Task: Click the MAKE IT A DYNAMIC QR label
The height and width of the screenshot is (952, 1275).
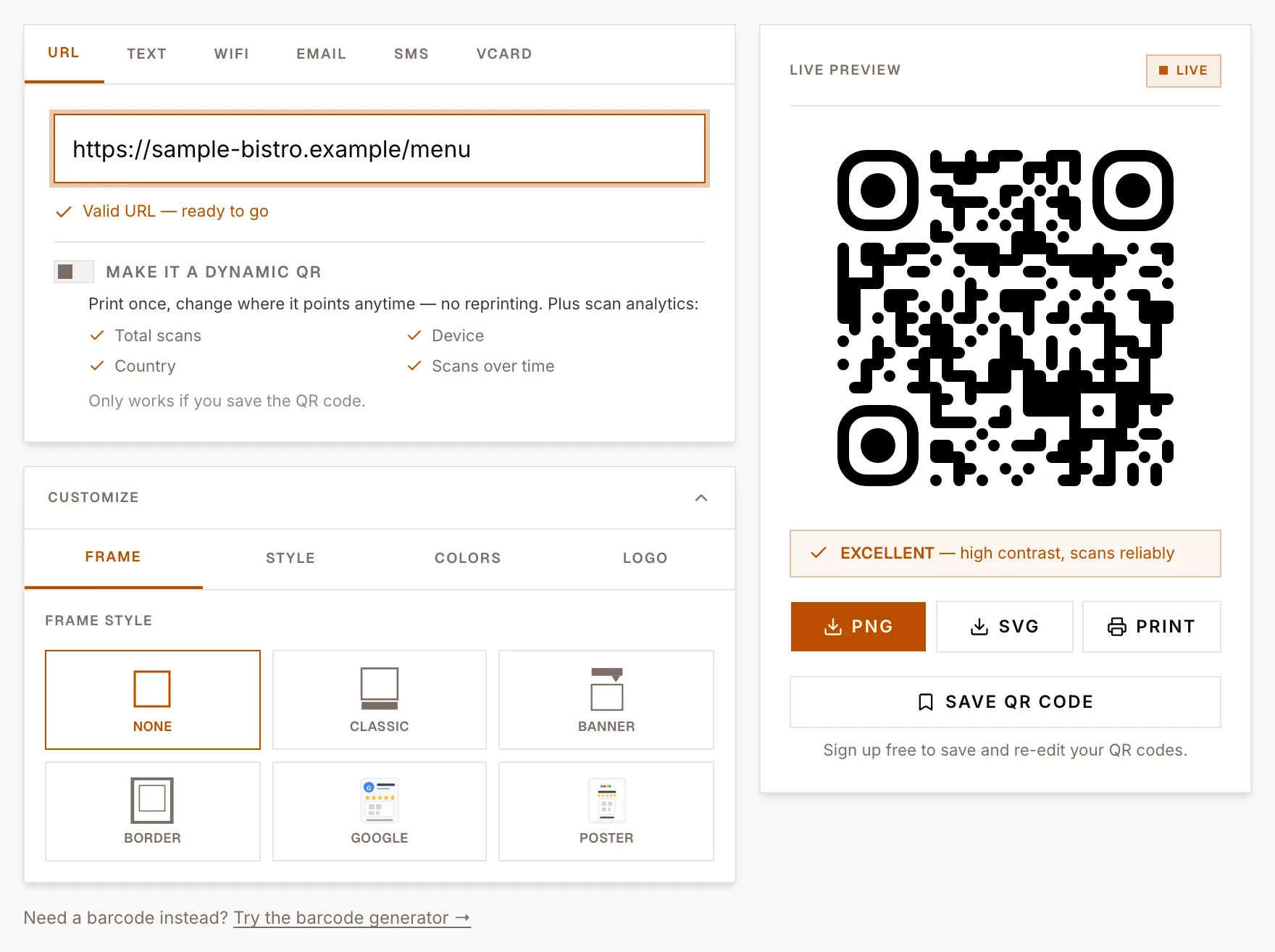Action: pyautogui.click(x=214, y=272)
